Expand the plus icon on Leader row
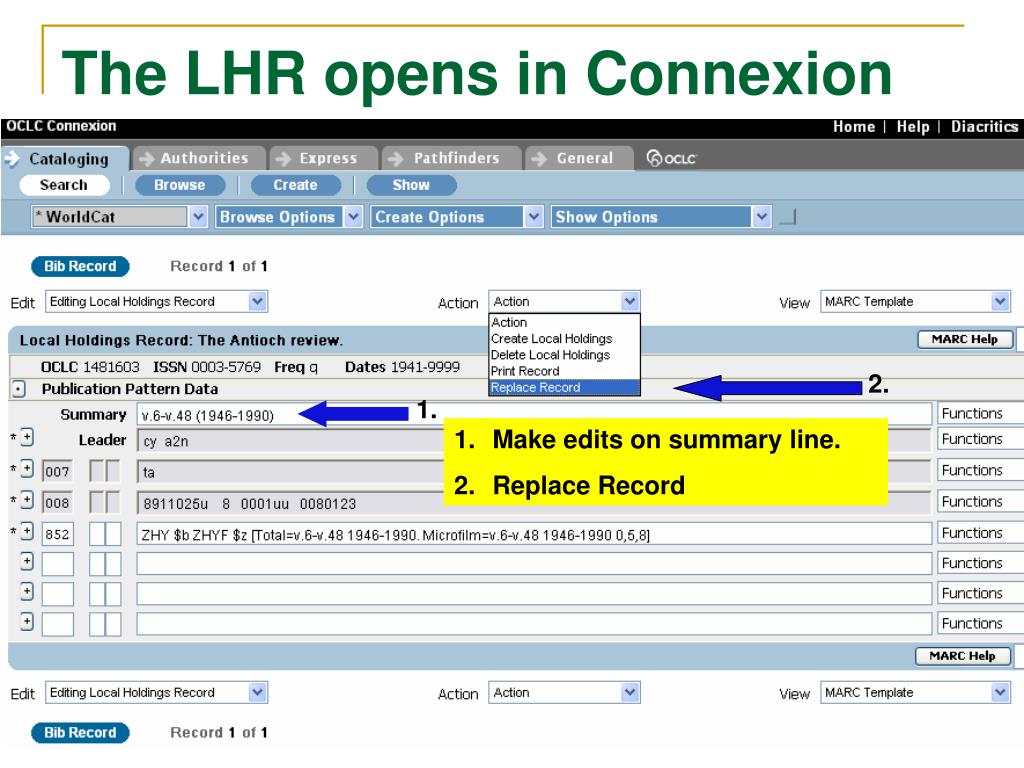The image size is (1024, 768). 27,437
